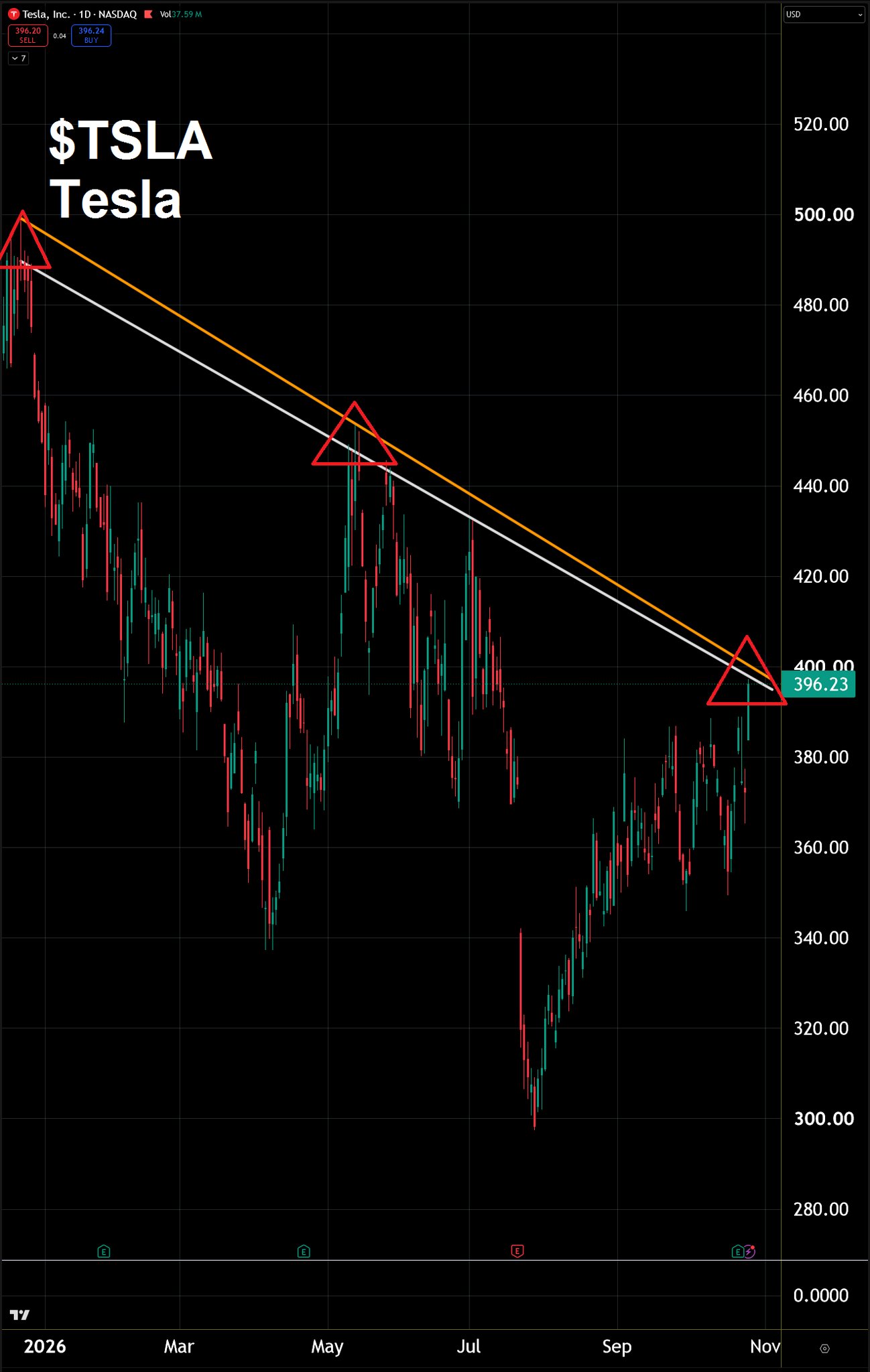Select the green earnings icon just before May

pyautogui.click(x=304, y=1251)
